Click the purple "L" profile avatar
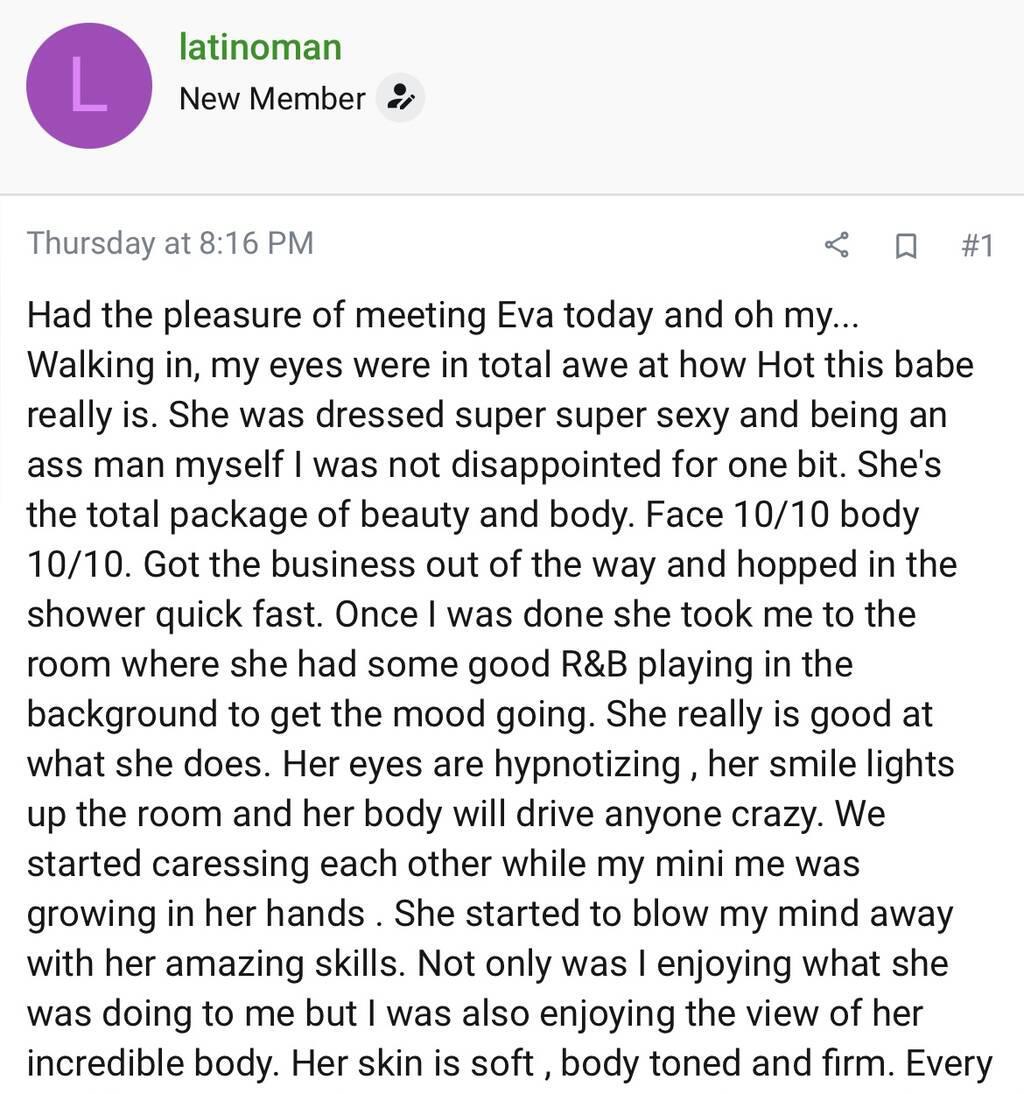1024x1094 pixels. pyautogui.click(x=89, y=86)
